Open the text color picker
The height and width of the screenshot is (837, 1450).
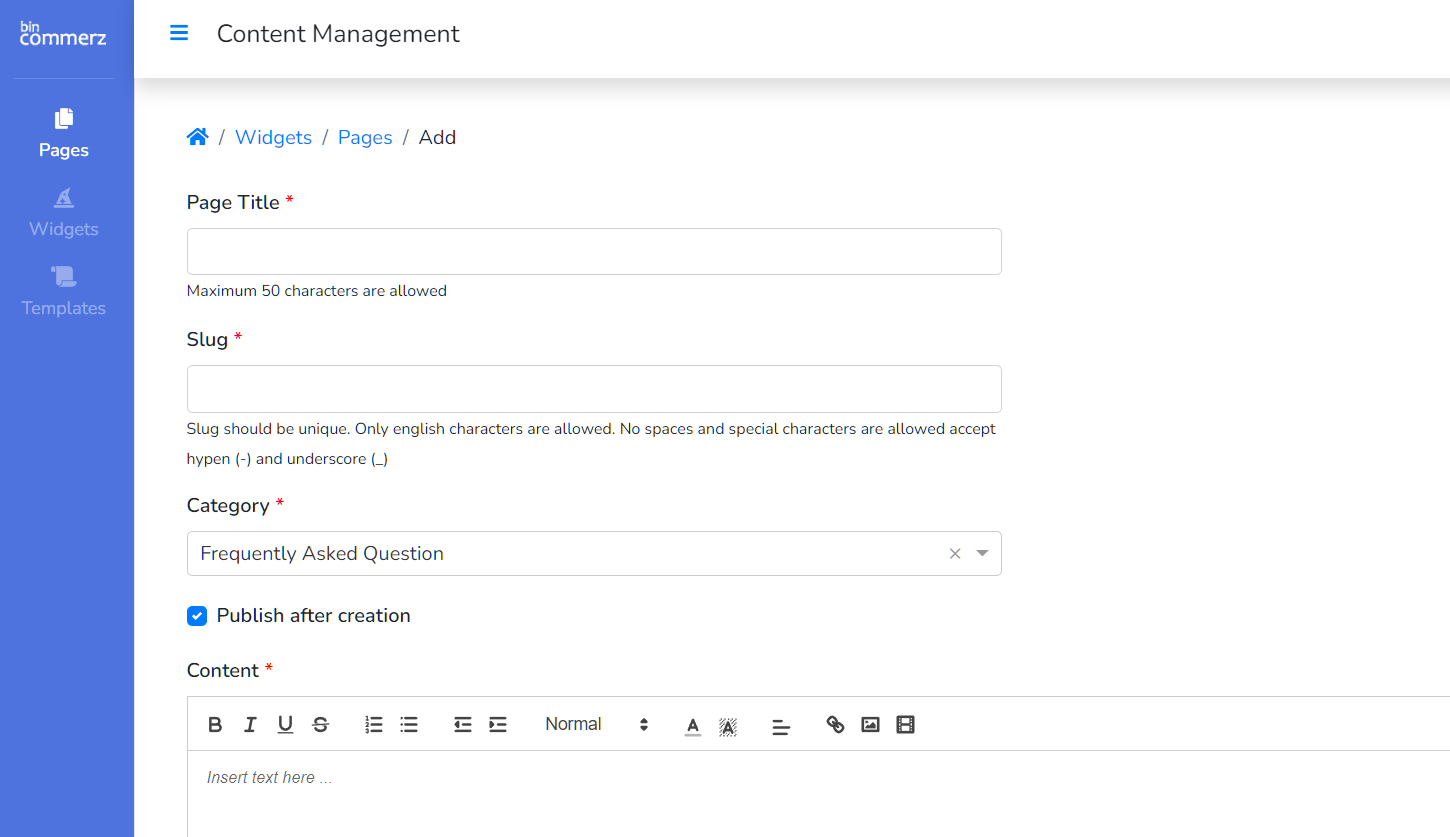(x=693, y=726)
